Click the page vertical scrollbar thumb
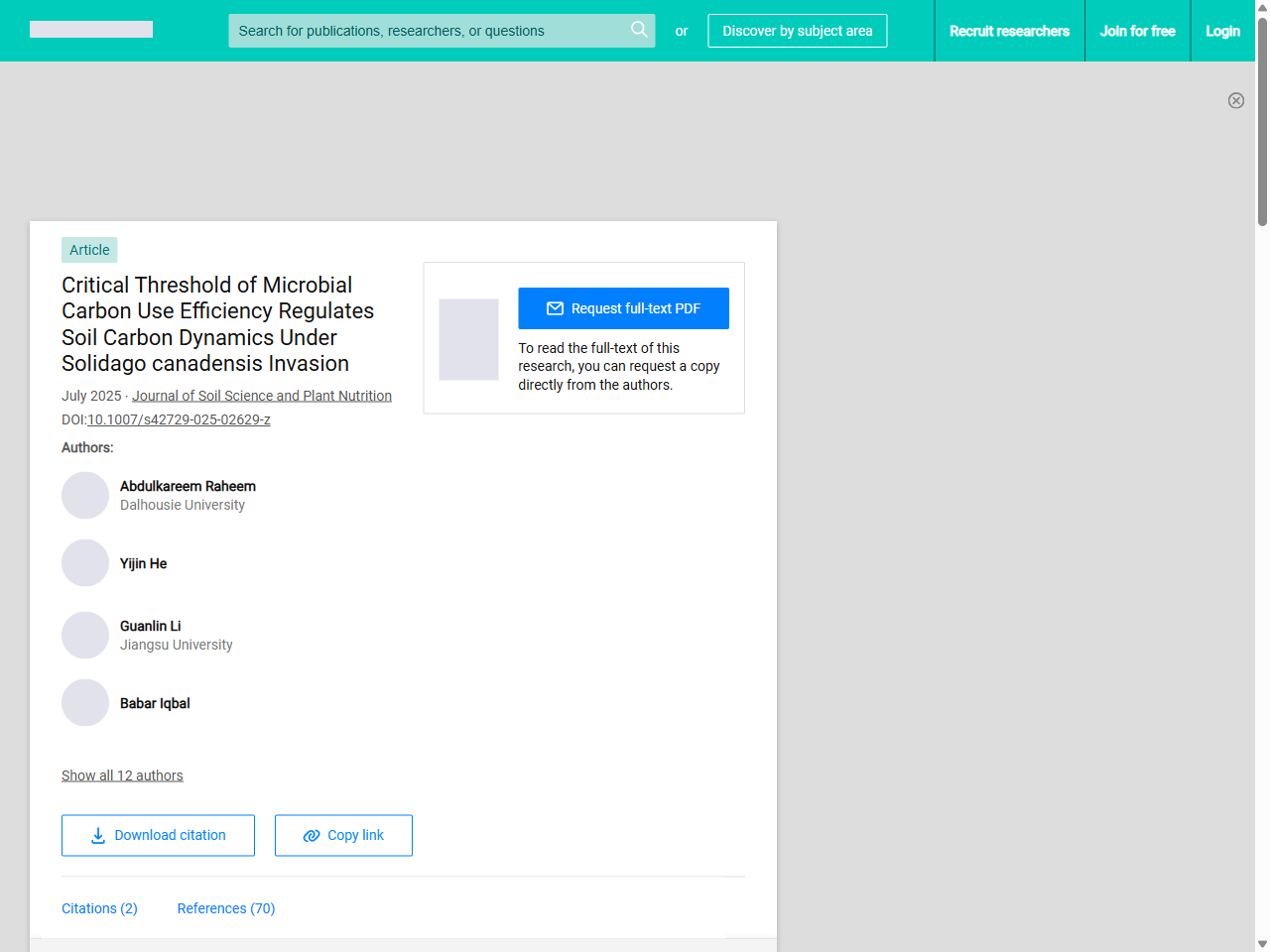1270x952 pixels. tap(1262, 121)
